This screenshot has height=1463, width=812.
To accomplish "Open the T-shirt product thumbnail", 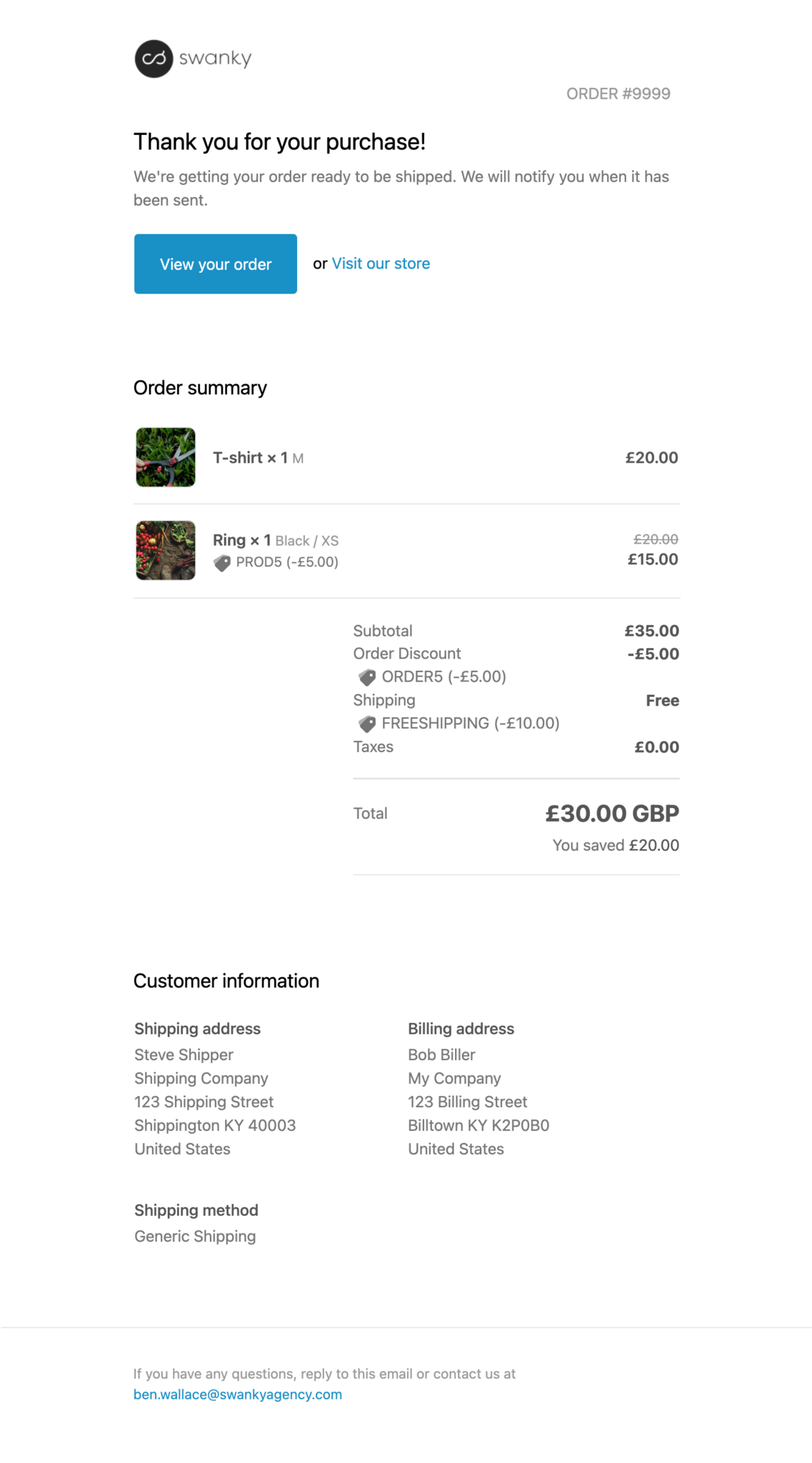I will point(166,457).
